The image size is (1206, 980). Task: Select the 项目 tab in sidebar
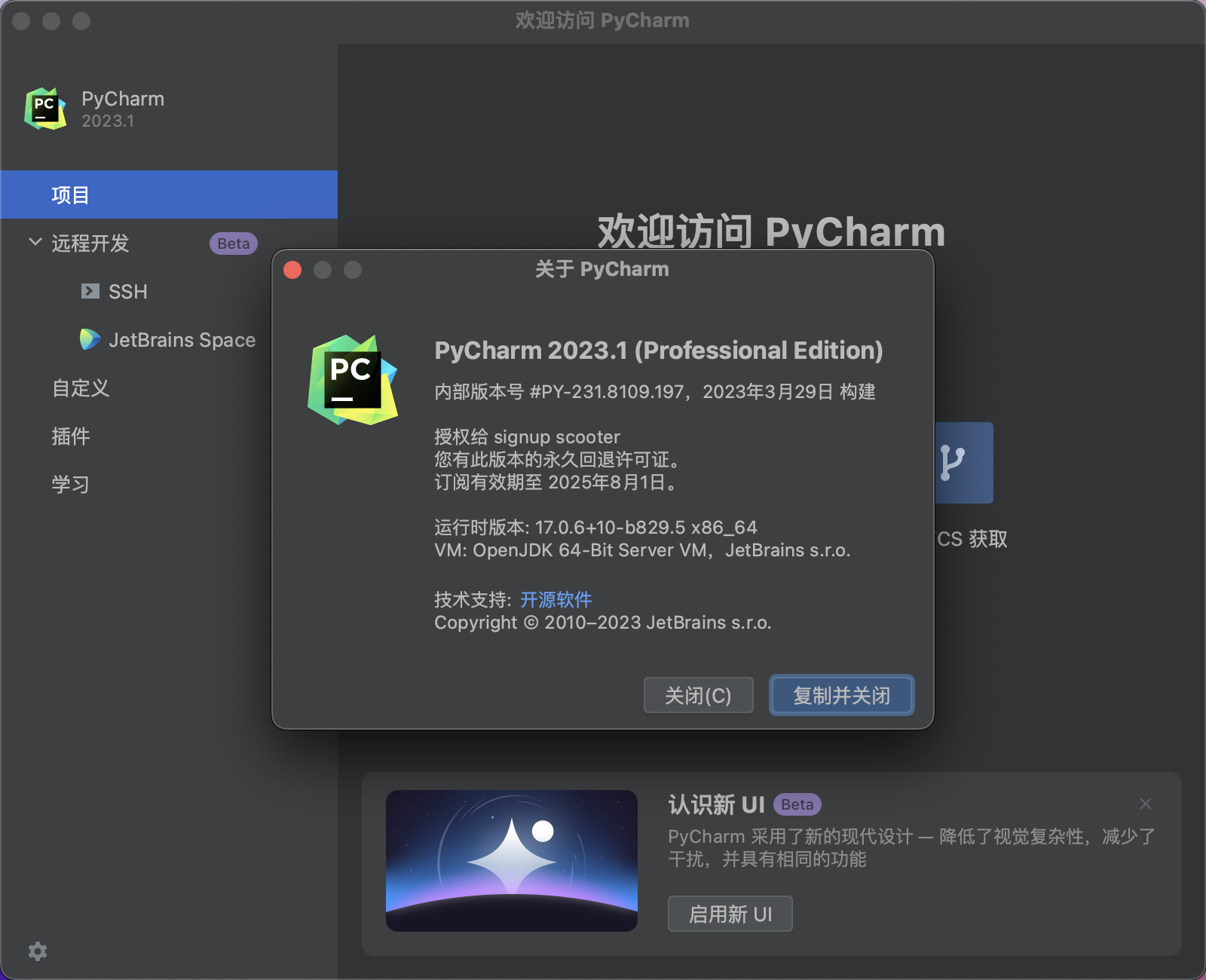pos(169,194)
